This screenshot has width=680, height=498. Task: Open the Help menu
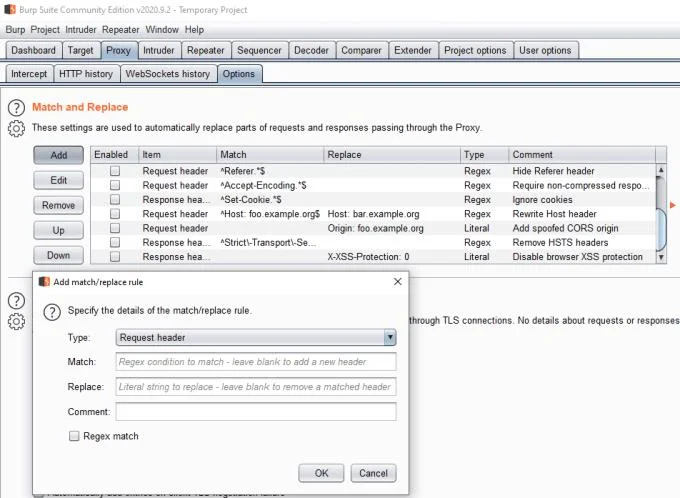194,29
